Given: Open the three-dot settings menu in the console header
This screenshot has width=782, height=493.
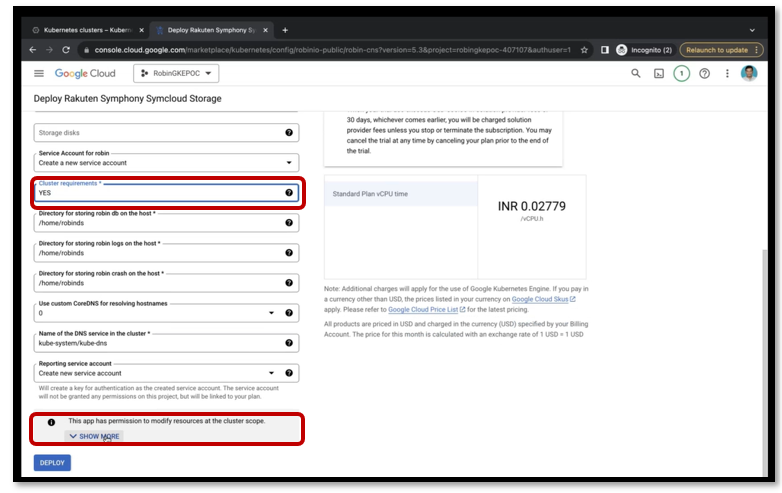Looking at the screenshot, I should point(727,73).
